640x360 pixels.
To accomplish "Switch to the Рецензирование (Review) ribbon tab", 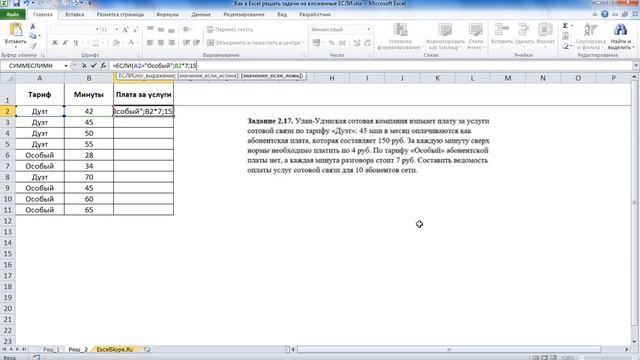I will pyautogui.click(x=244, y=14).
